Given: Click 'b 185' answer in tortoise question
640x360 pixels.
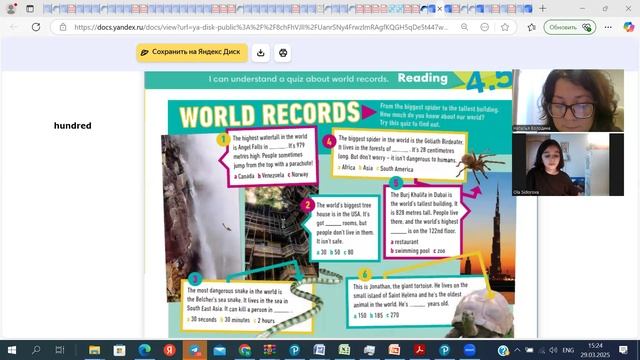Looking at the screenshot, I should pyautogui.click(x=376, y=315).
